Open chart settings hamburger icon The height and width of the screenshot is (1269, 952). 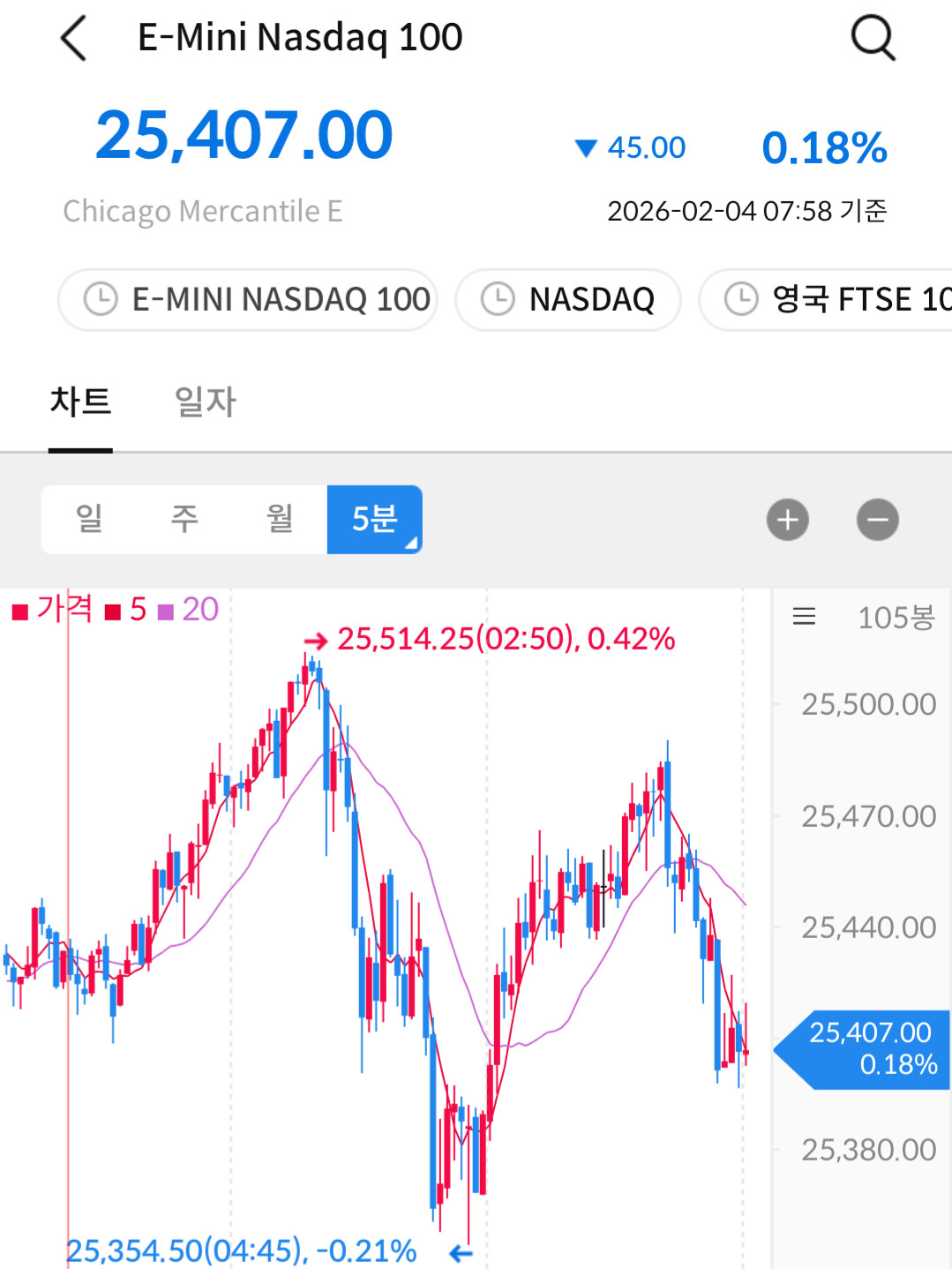point(804,617)
